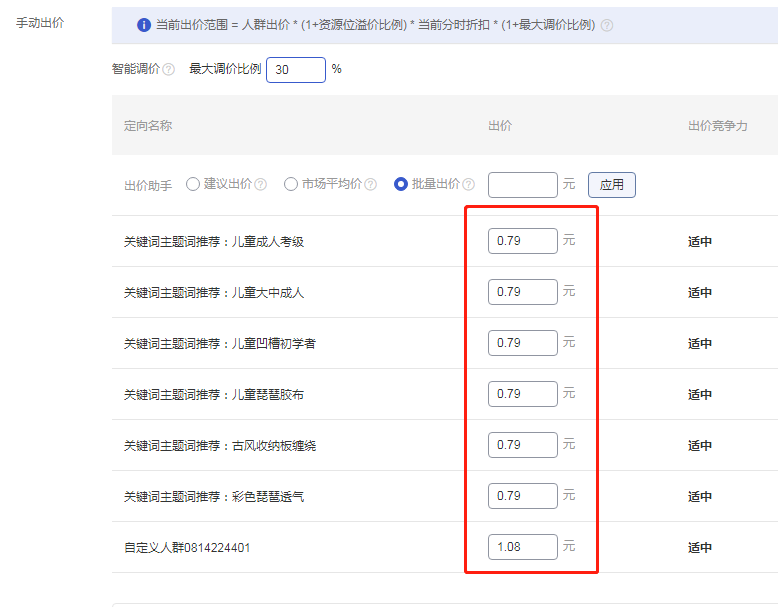Edit the bid price for 古风收纳板缠绕

point(522,445)
